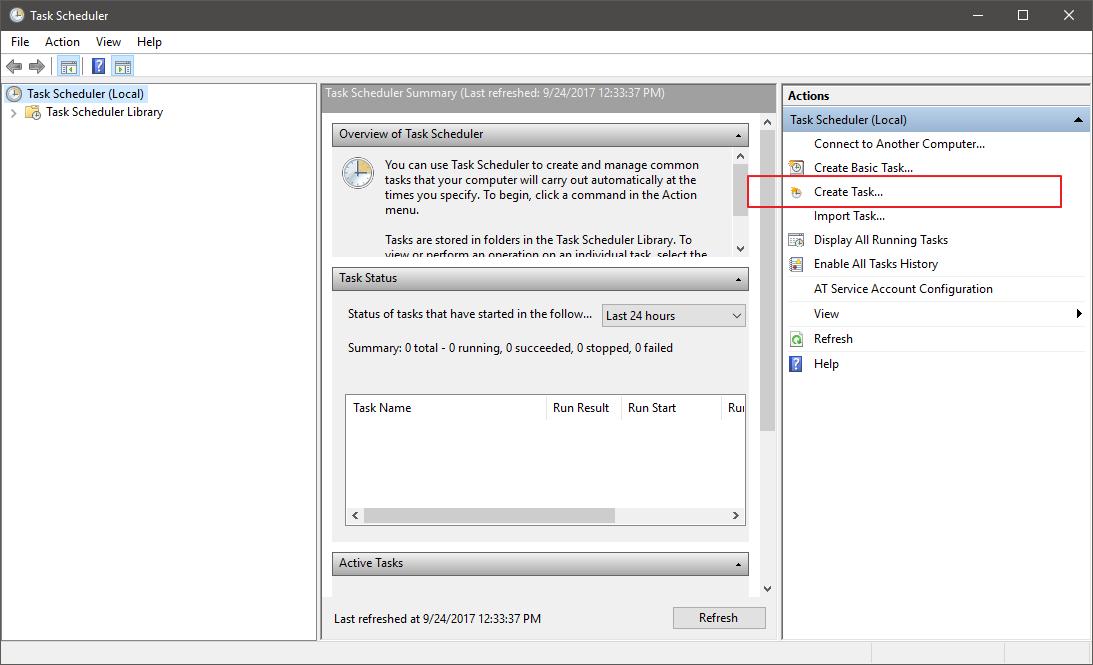Screen dimensions: 1093x665
Task: Click Refresh in the Actions pane
Action: click(x=833, y=339)
